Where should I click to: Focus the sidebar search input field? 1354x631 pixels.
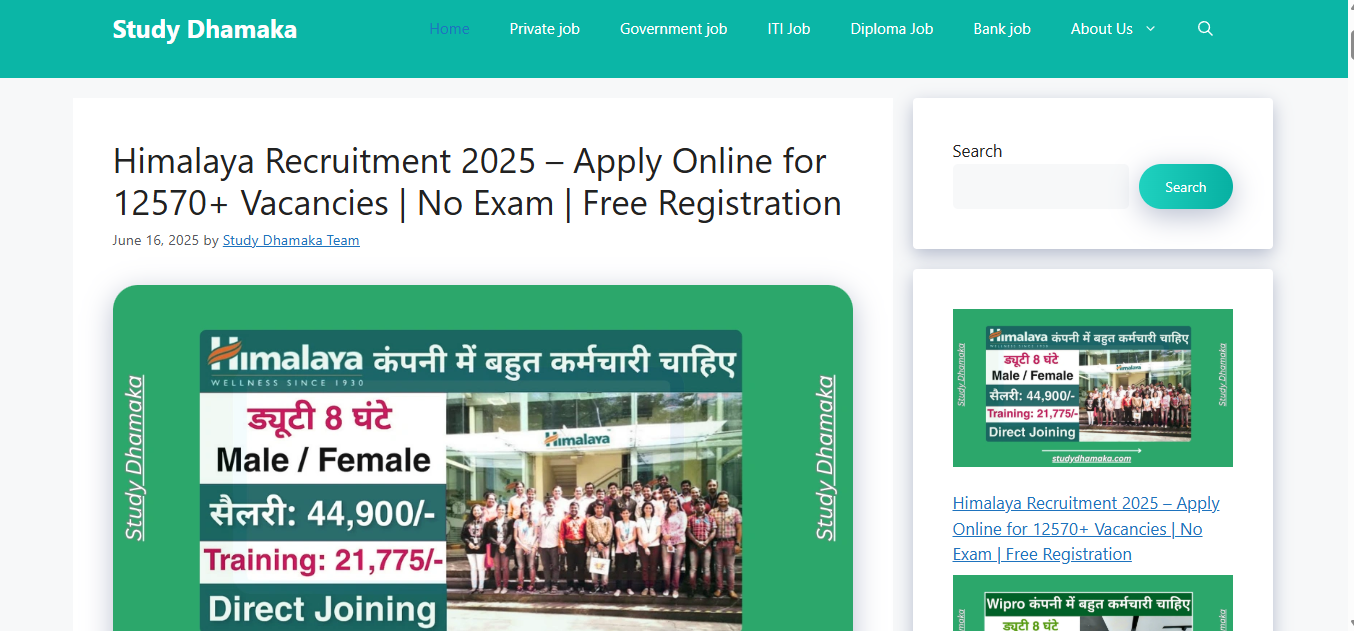click(x=1041, y=187)
